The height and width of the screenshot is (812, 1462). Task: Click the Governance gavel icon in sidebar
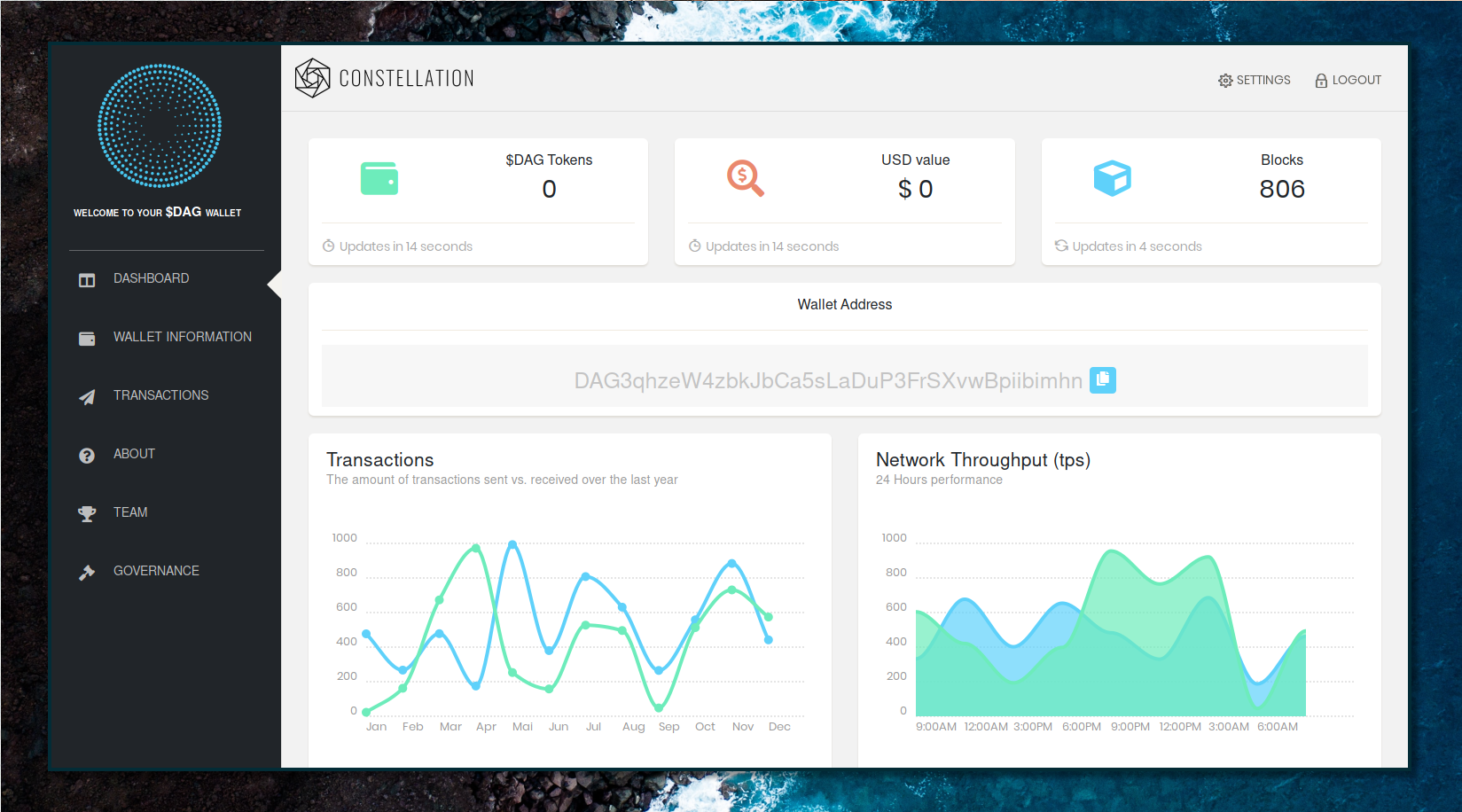[87, 573]
